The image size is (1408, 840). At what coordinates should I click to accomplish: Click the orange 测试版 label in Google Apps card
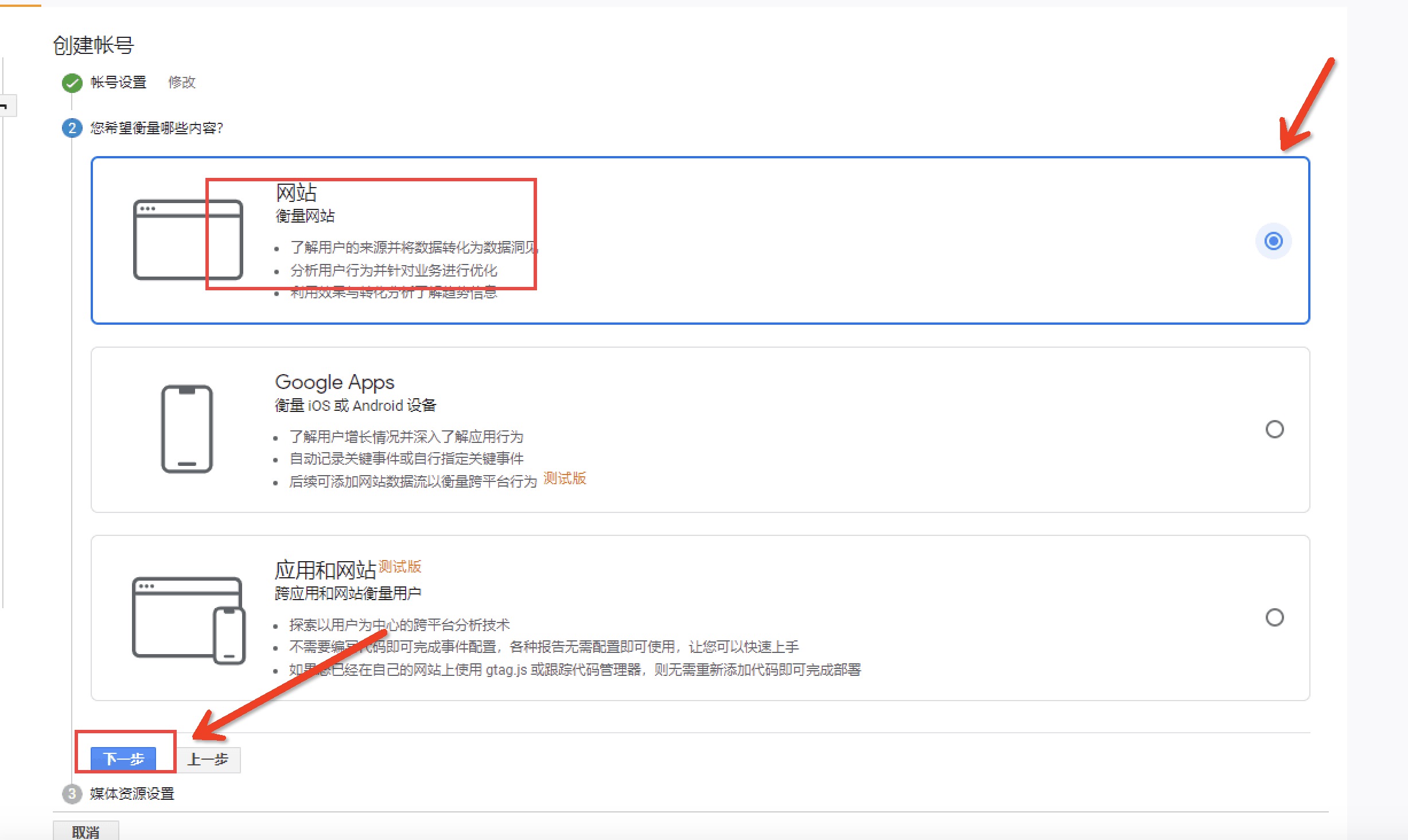[565, 478]
